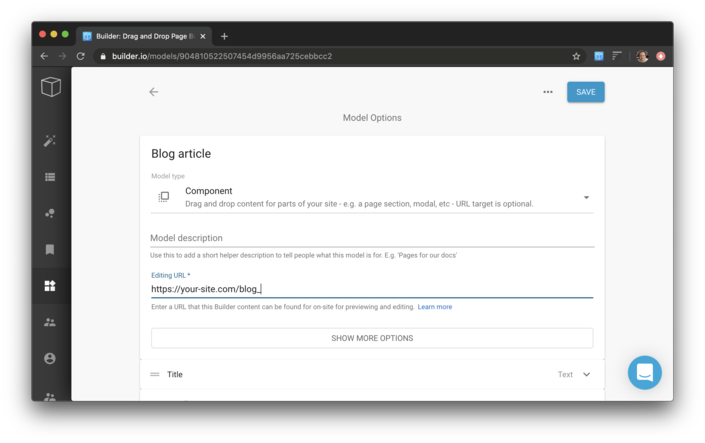
Task: Click the Model Options heading
Action: pos(372,118)
